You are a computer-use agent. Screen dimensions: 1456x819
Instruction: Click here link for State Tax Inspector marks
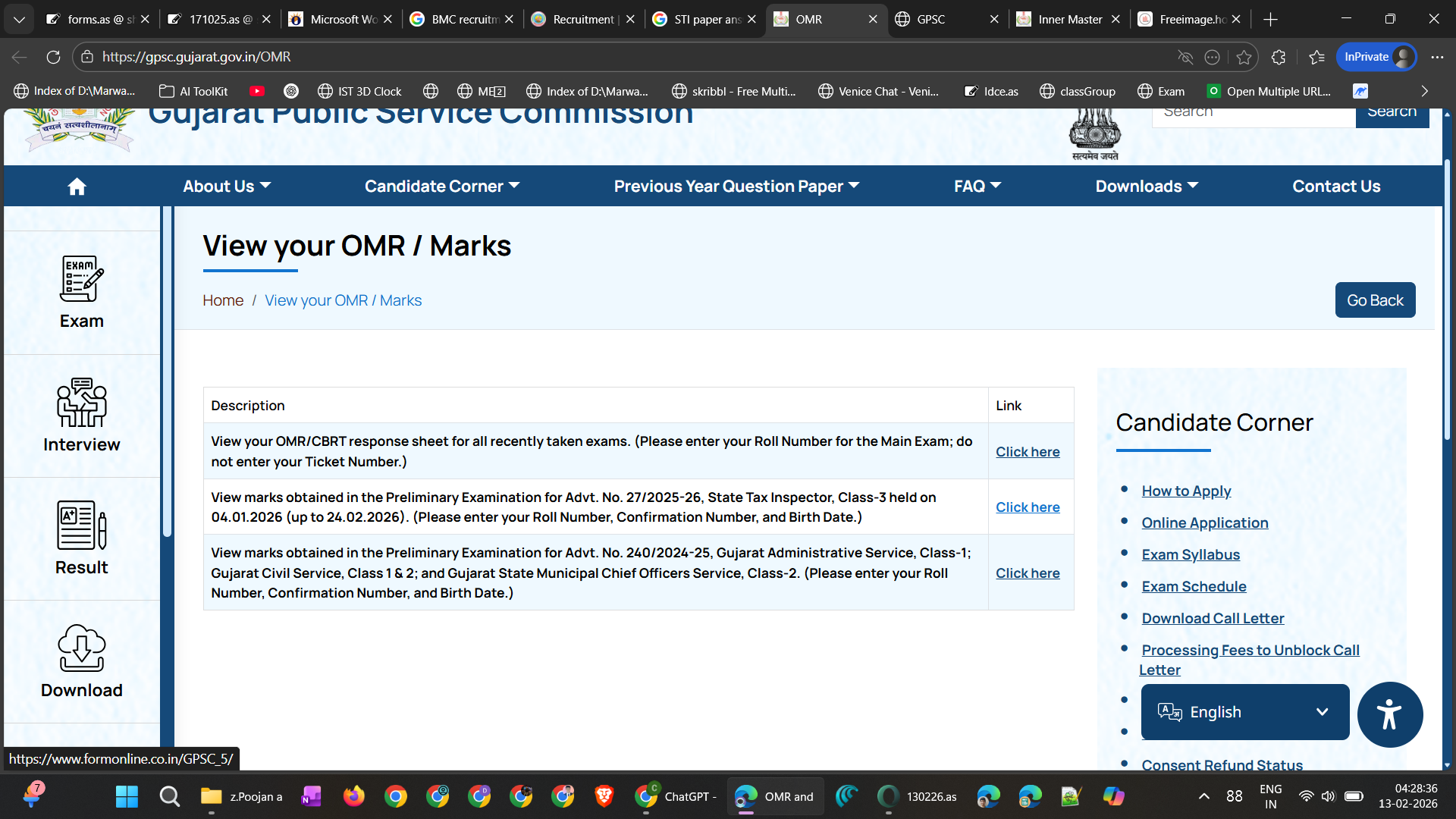coord(1028,507)
